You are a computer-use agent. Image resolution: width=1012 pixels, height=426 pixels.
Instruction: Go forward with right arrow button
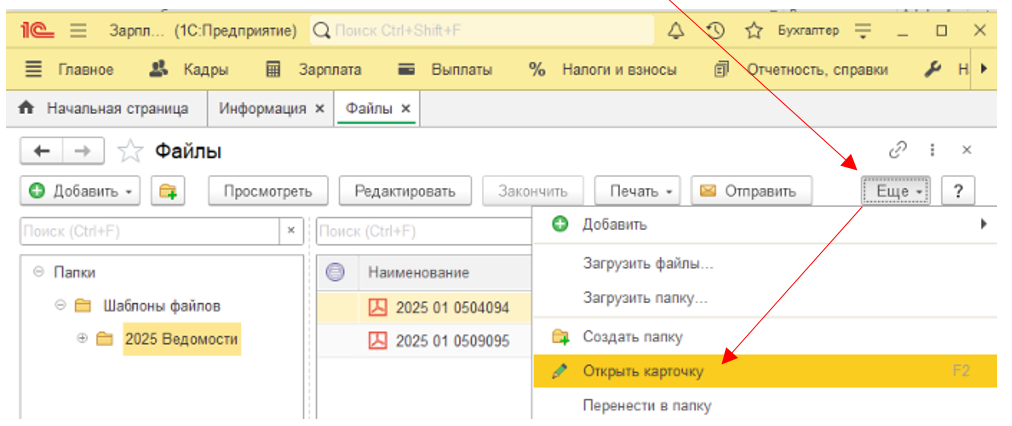coord(83,152)
